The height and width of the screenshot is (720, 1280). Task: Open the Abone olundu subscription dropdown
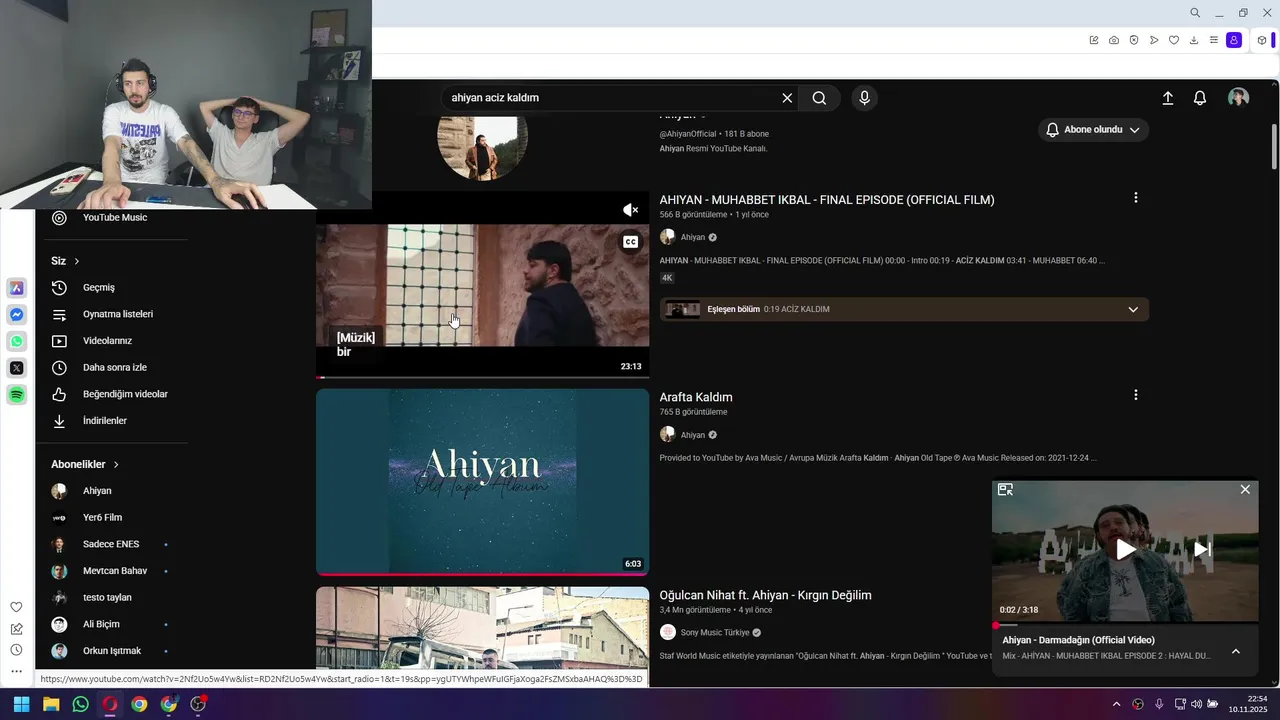pos(1093,130)
